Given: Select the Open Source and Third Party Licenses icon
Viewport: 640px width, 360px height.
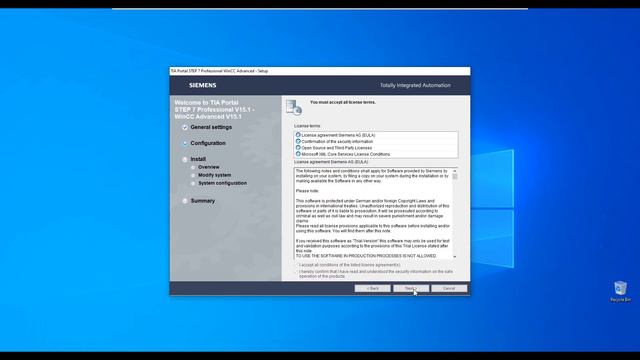Looking at the screenshot, I should pos(298,148).
